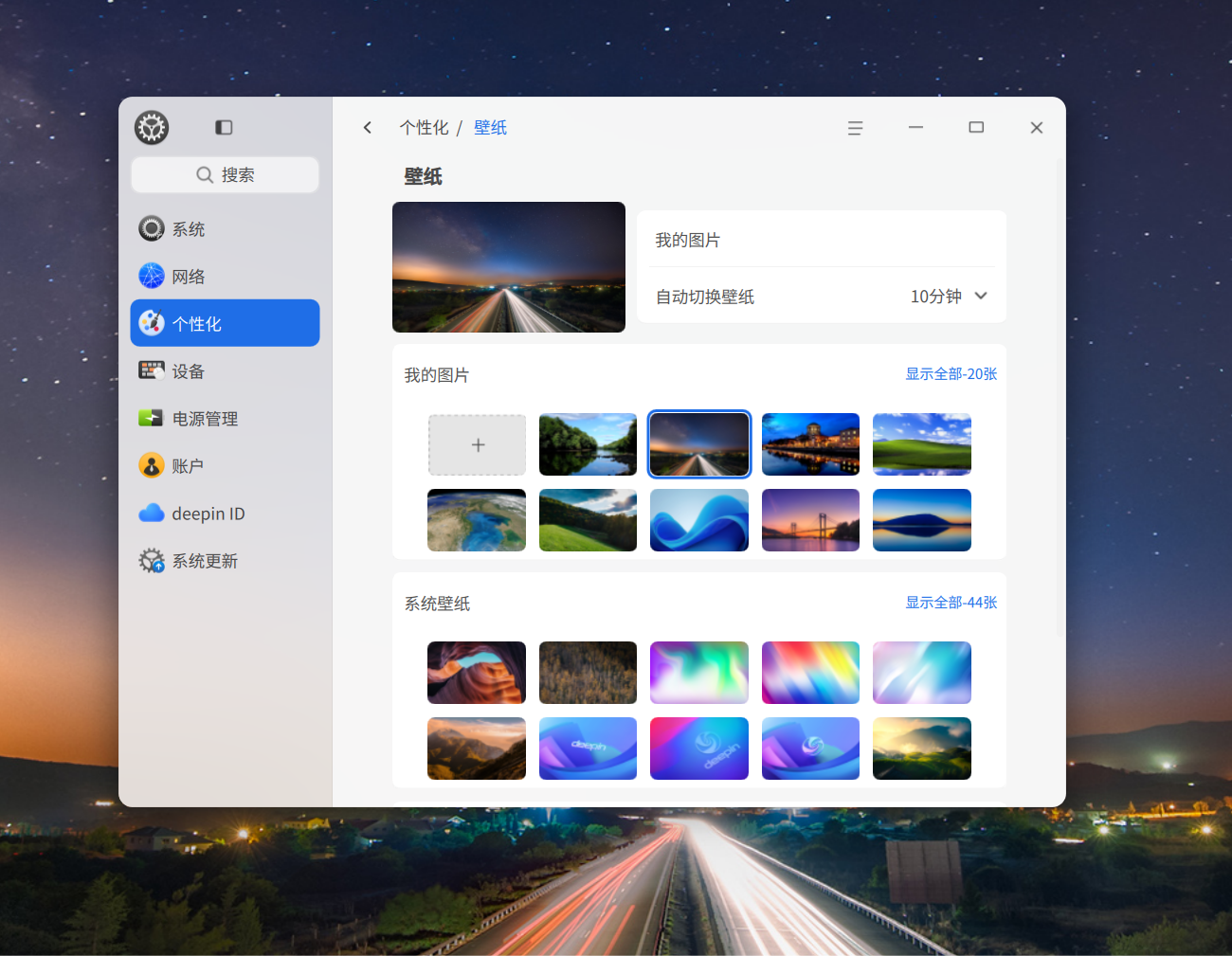Choose the pink purple deepin logo wallpaper
This screenshot has width=1232, height=956.
[x=699, y=749]
